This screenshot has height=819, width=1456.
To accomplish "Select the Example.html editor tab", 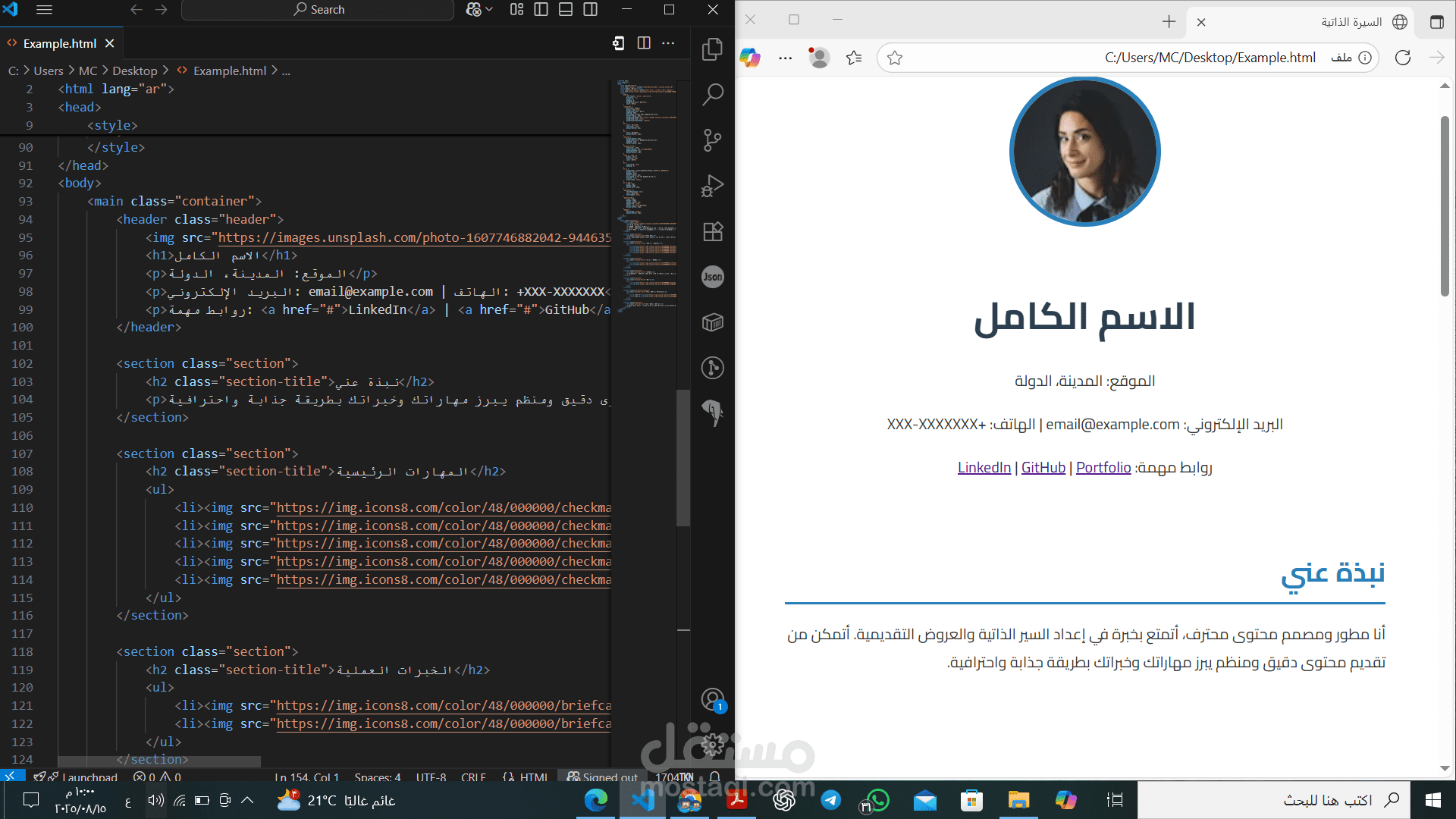I will tap(60, 43).
